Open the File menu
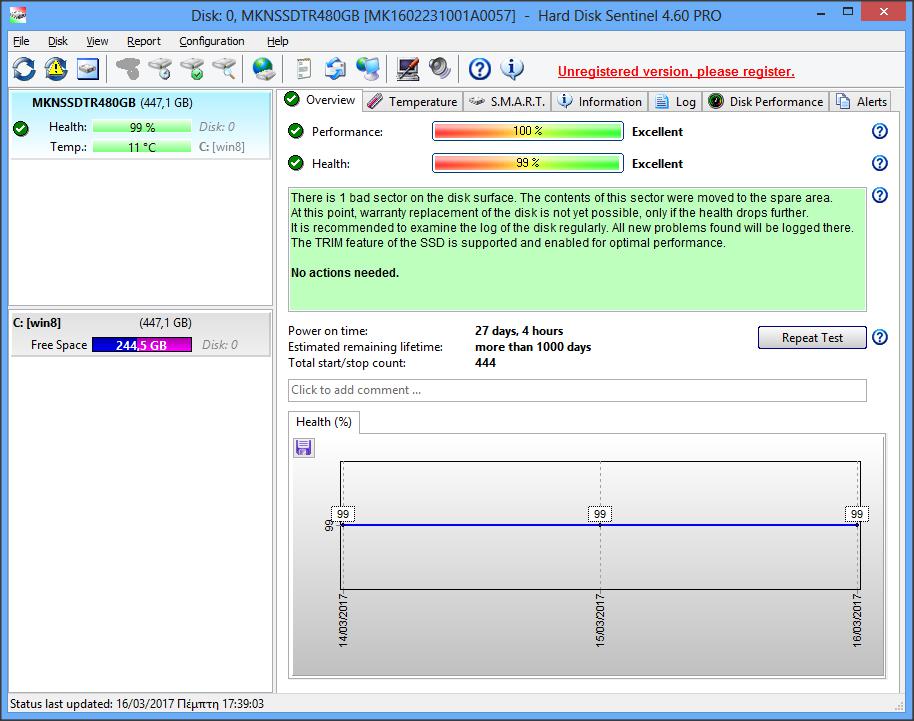 point(21,41)
